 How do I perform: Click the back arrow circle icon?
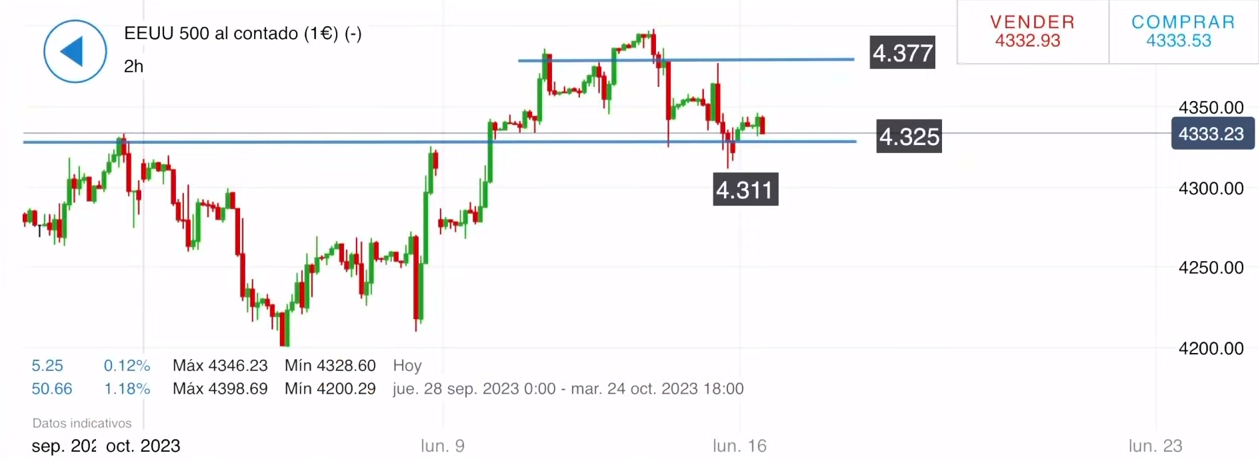point(75,51)
